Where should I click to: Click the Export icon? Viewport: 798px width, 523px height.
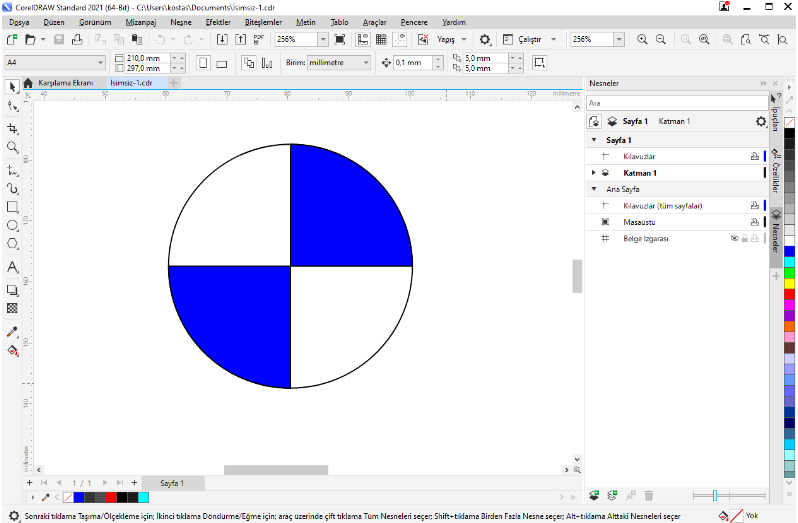(x=240, y=39)
